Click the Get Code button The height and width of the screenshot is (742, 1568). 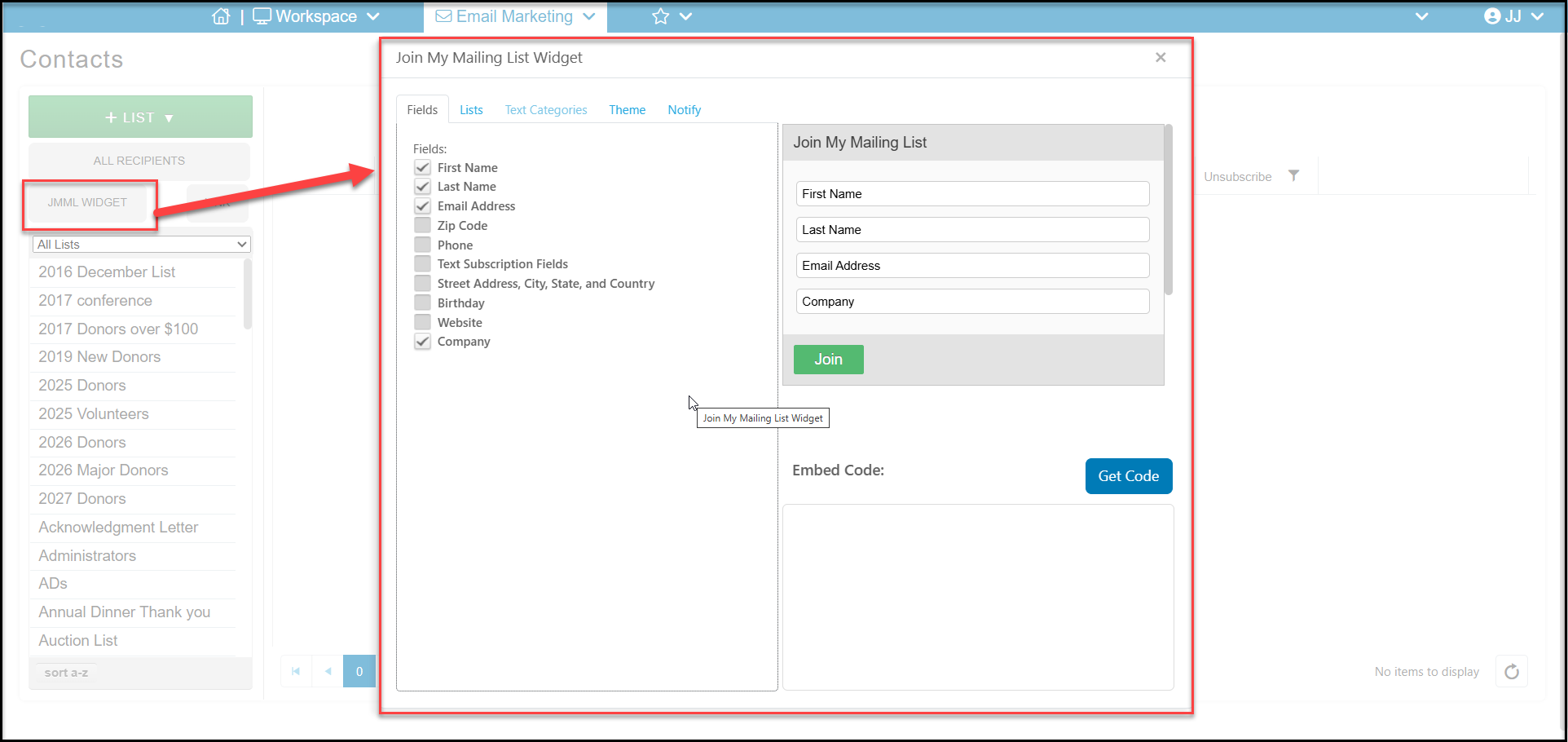(x=1129, y=476)
